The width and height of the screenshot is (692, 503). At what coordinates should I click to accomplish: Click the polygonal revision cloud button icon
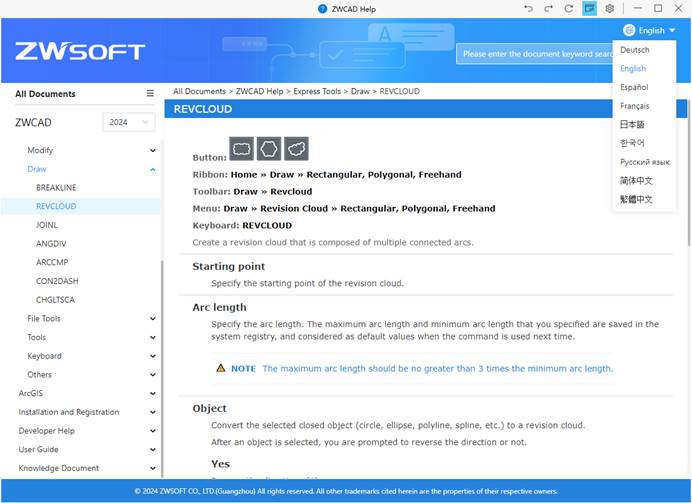pos(268,149)
